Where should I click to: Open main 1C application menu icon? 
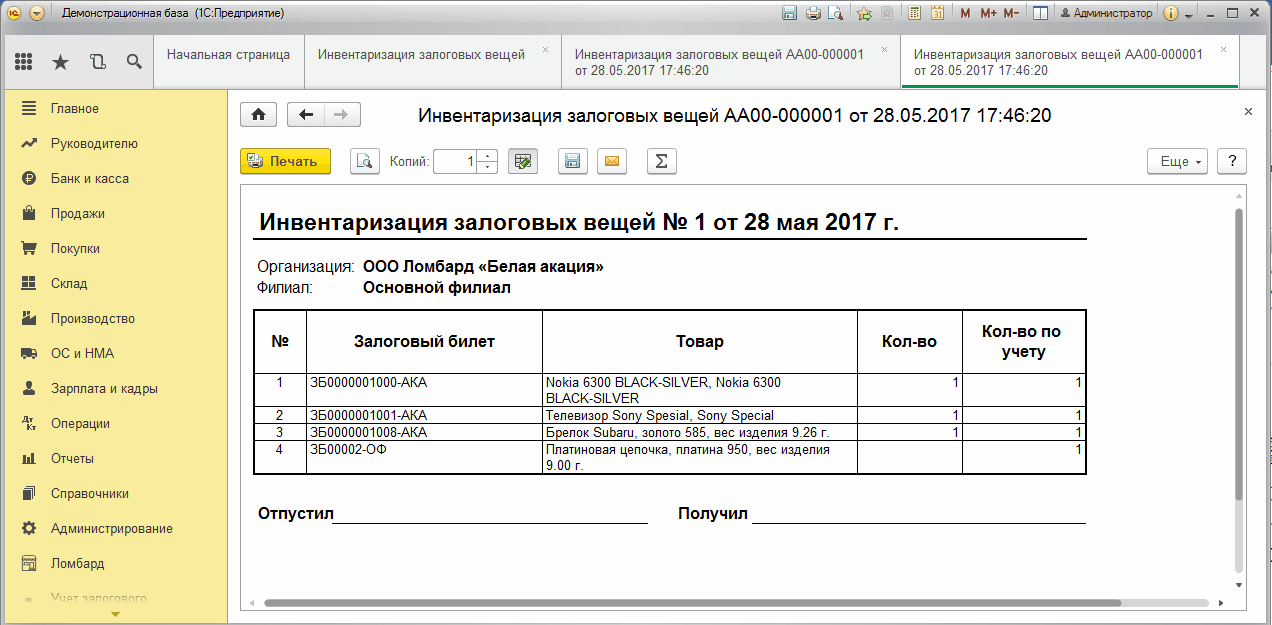[x=15, y=14]
